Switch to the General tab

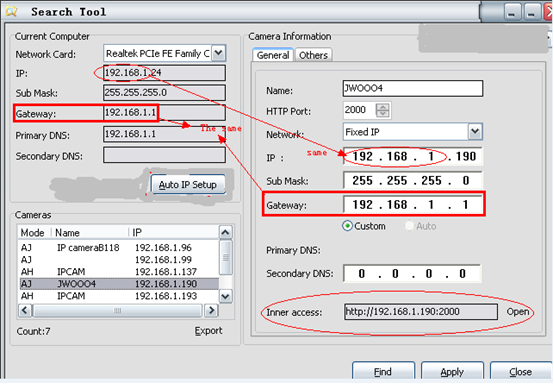[273, 55]
